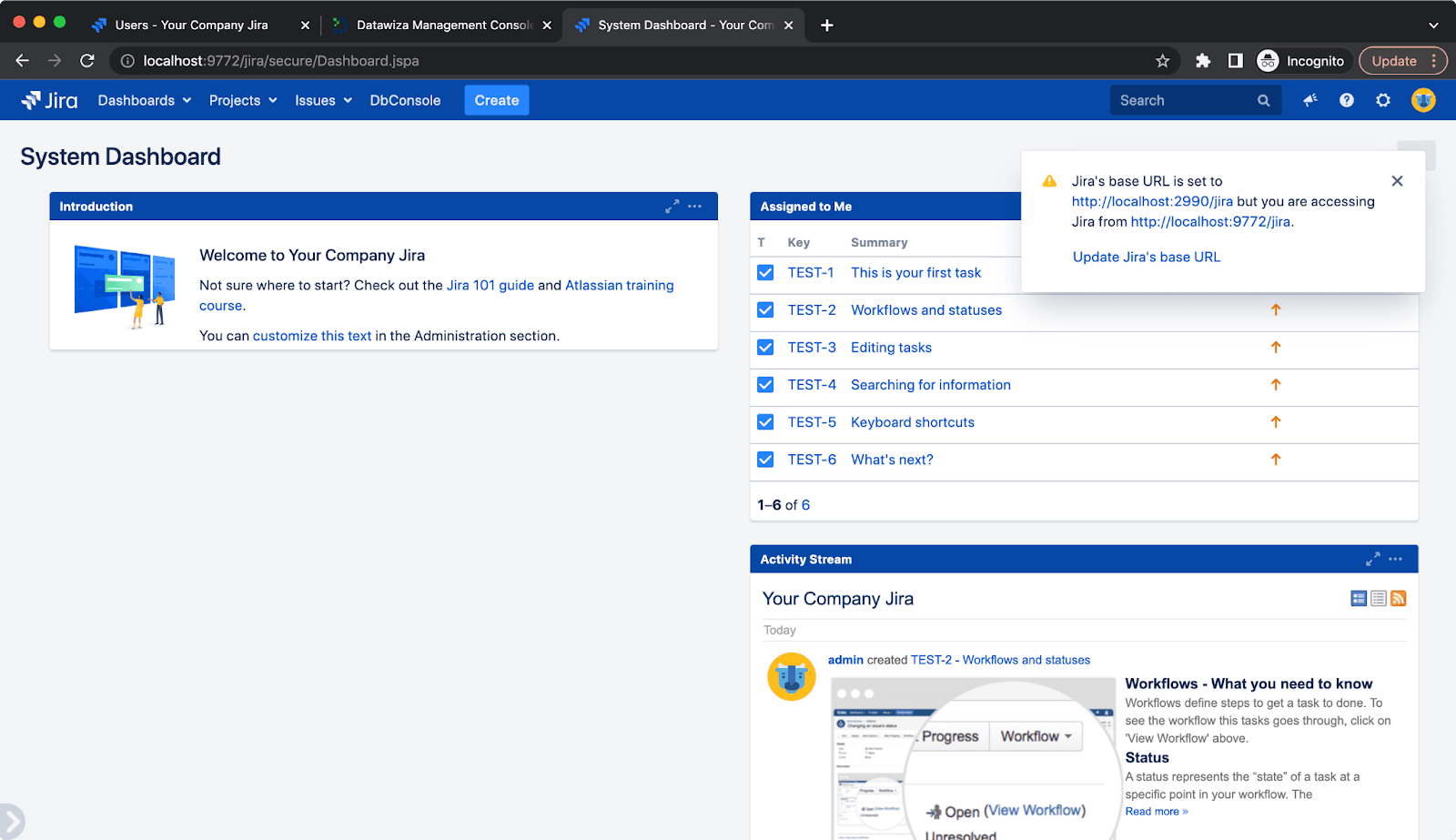This screenshot has width=1456, height=840.
Task: Switch to Datawiza Management Console tab
Action: coord(444,25)
